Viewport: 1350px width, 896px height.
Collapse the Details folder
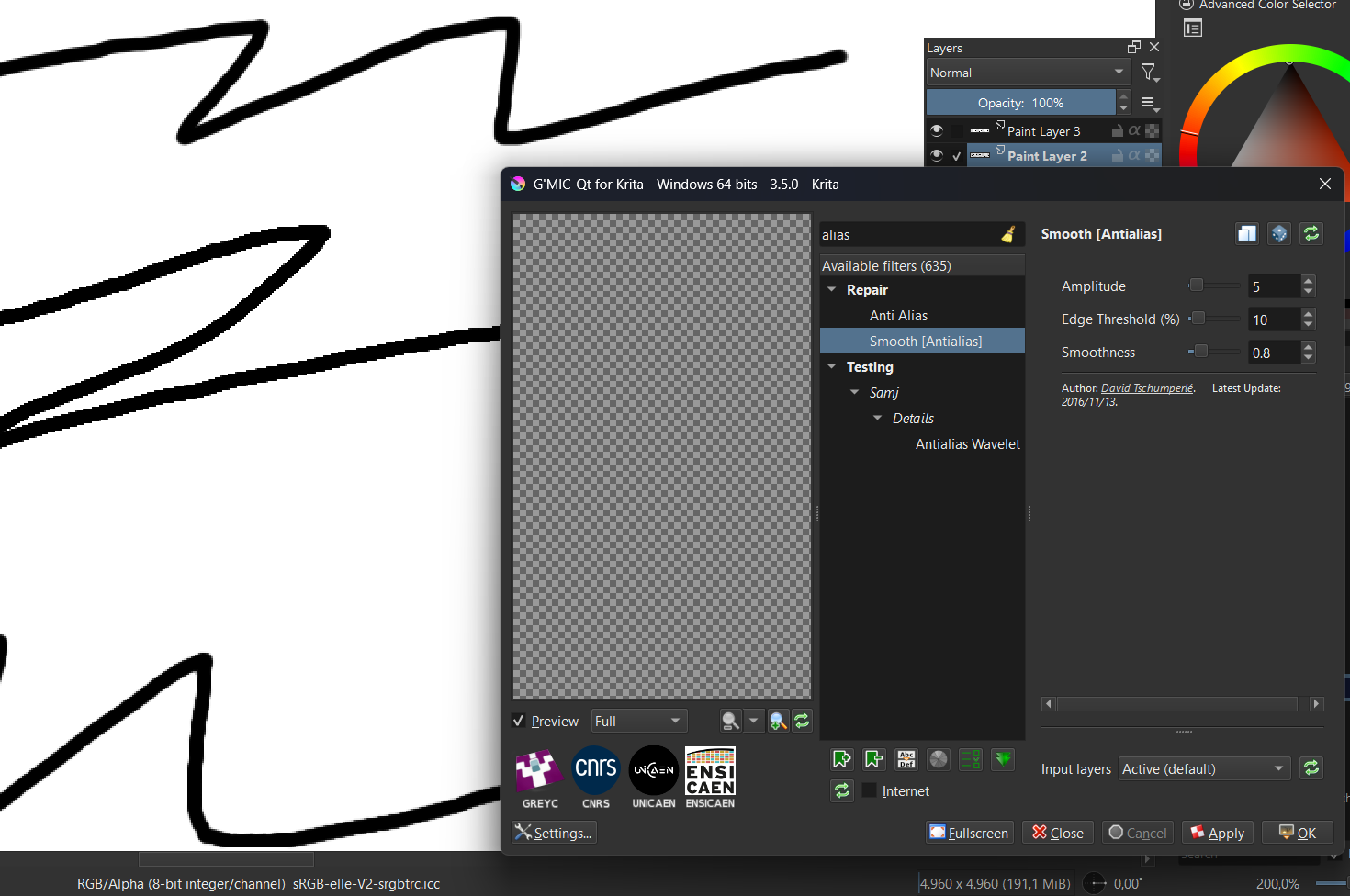[878, 419]
